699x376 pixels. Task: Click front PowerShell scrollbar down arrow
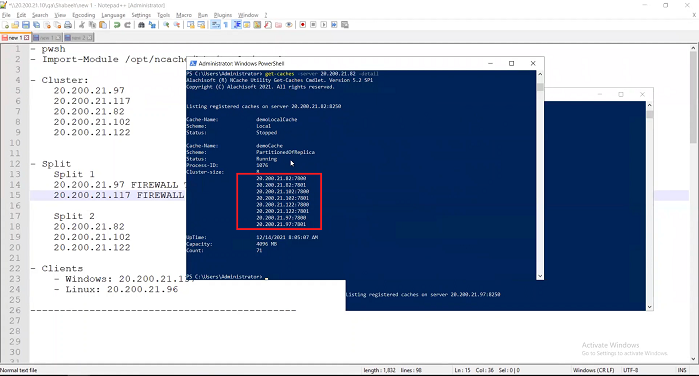click(x=540, y=276)
